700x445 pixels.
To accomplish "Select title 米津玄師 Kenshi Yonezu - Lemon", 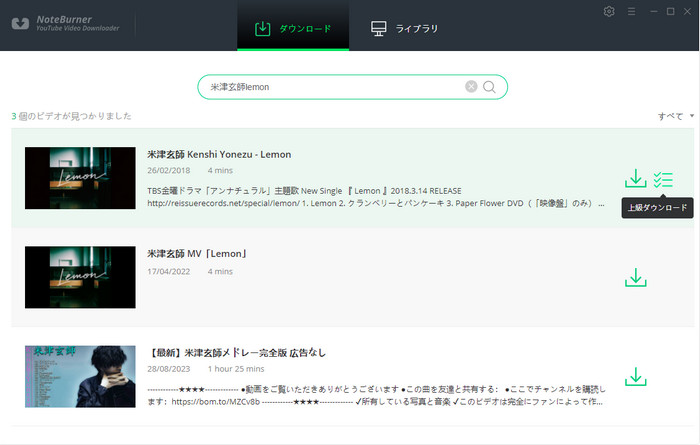I will (219, 154).
